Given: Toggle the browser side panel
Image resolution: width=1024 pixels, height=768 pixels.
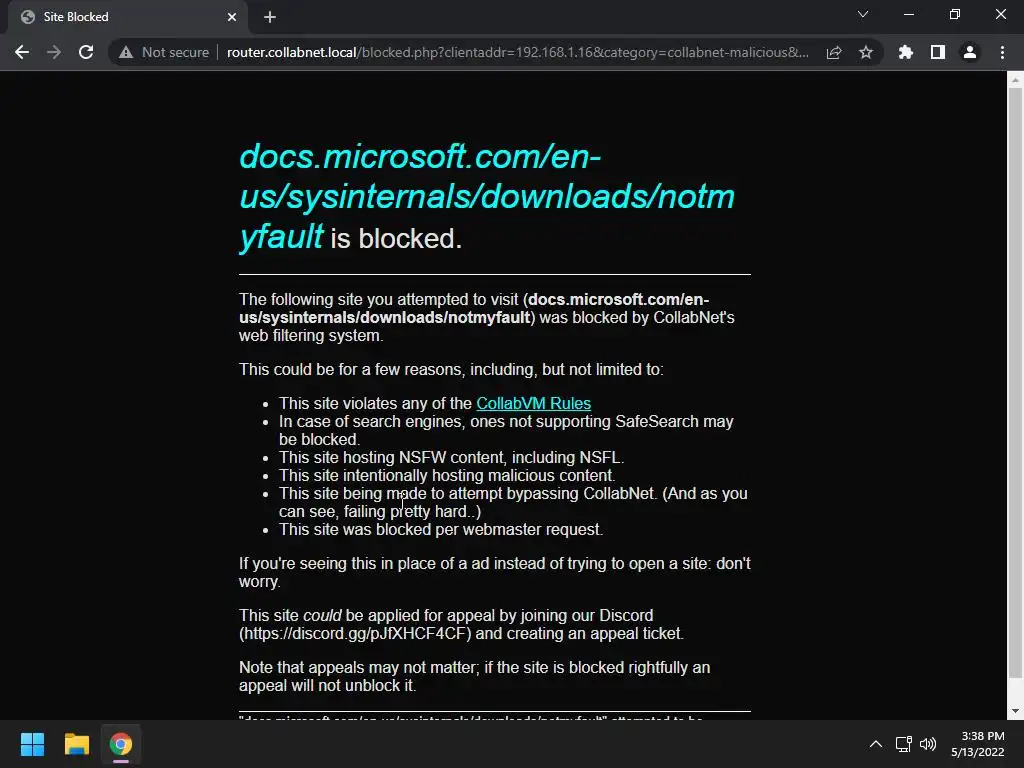Looking at the screenshot, I should click(x=938, y=52).
